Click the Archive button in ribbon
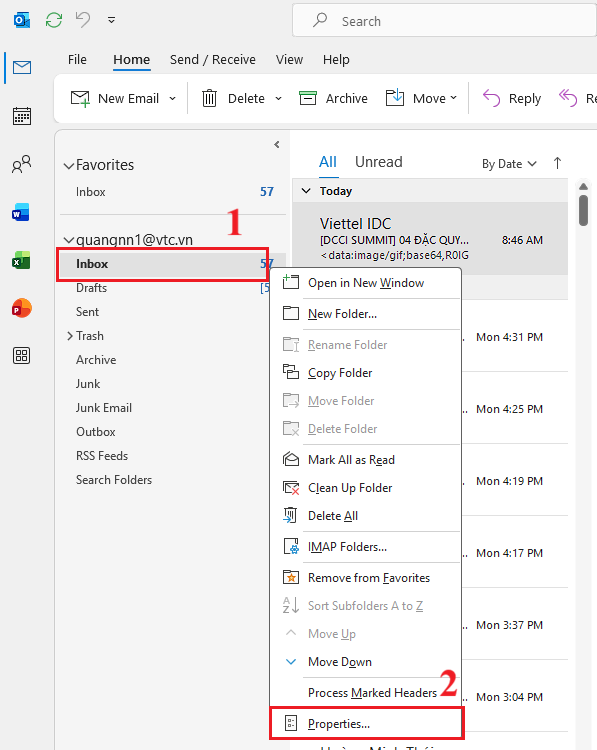 pyautogui.click(x=333, y=98)
